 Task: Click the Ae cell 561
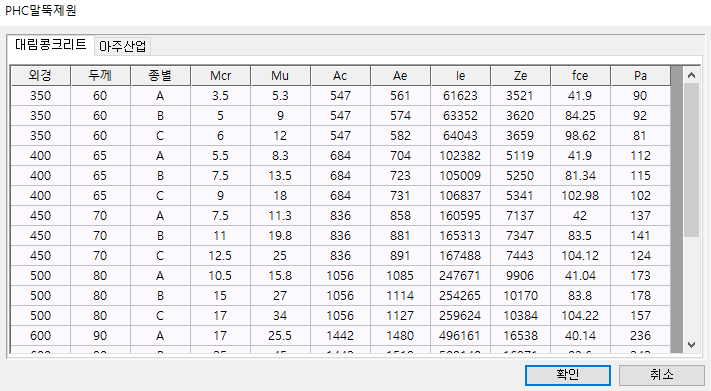[401, 96]
